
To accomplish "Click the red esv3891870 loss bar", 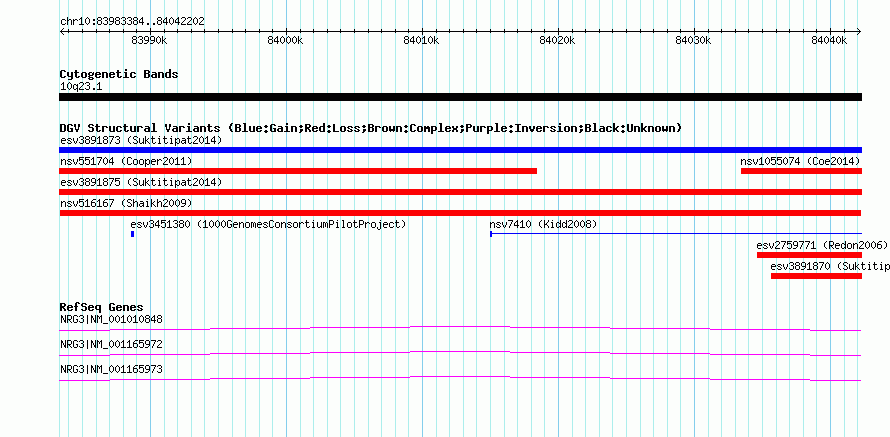I will 816,276.
